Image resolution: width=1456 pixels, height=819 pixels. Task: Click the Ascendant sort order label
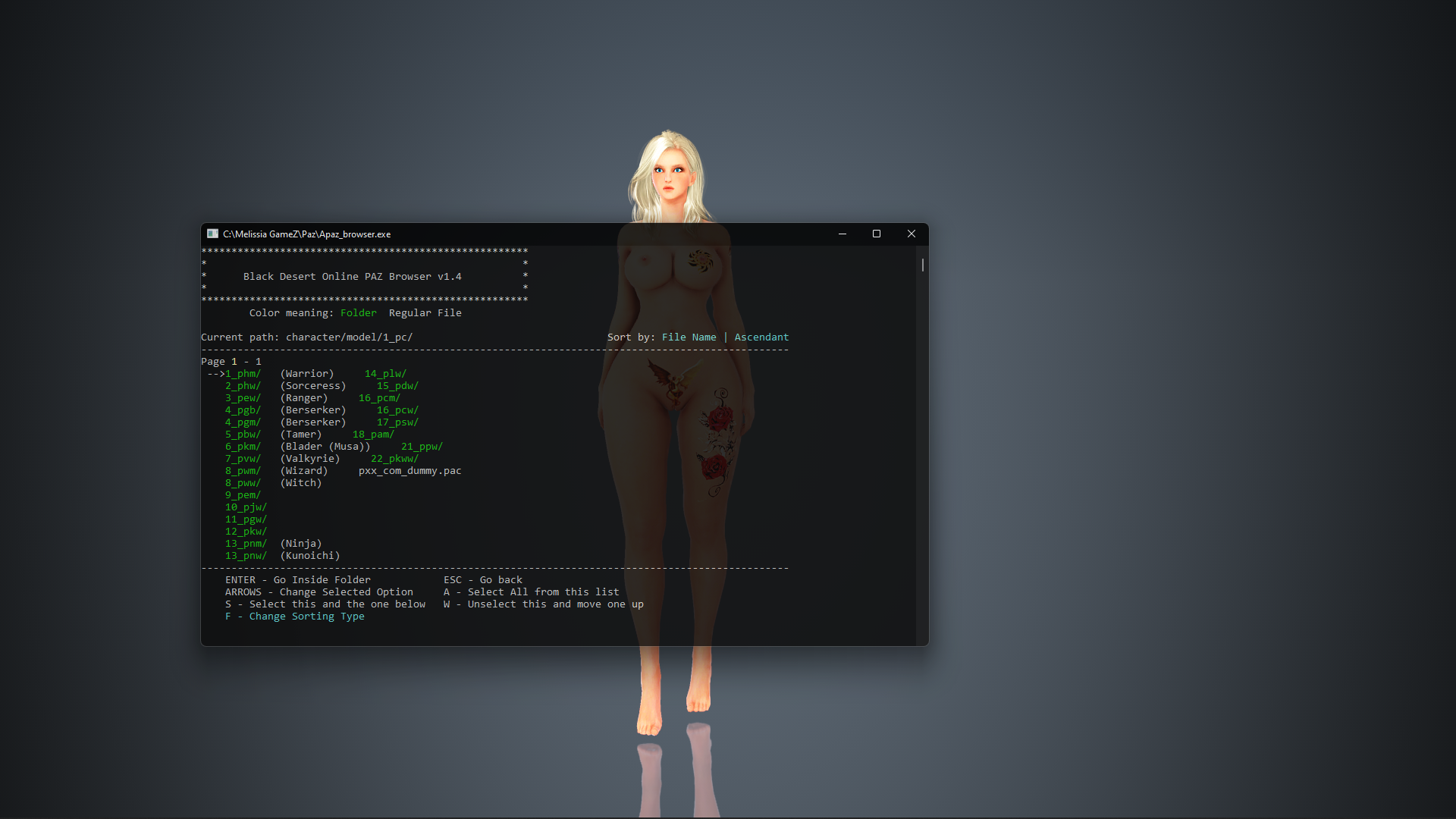click(761, 337)
